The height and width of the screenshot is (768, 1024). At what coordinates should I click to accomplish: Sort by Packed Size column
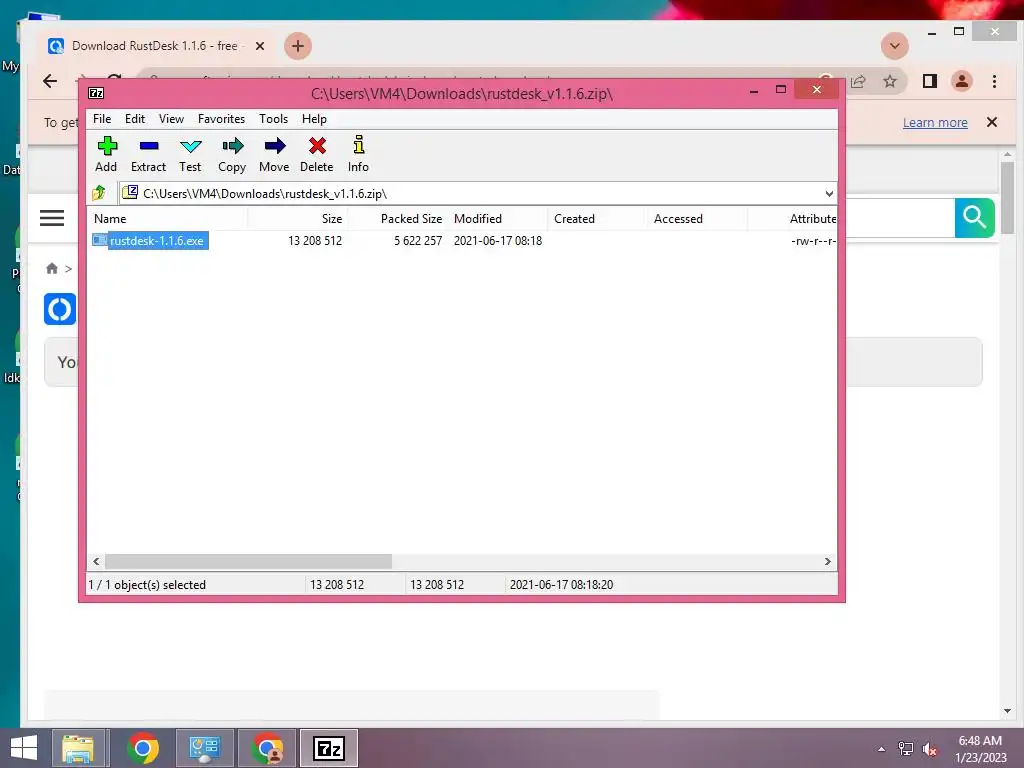click(x=398, y=219)
